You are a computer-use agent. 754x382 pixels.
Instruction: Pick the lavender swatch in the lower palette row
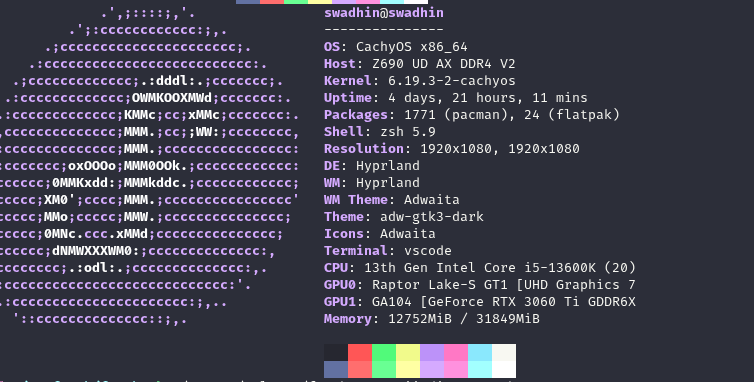(x=432, y=369)
